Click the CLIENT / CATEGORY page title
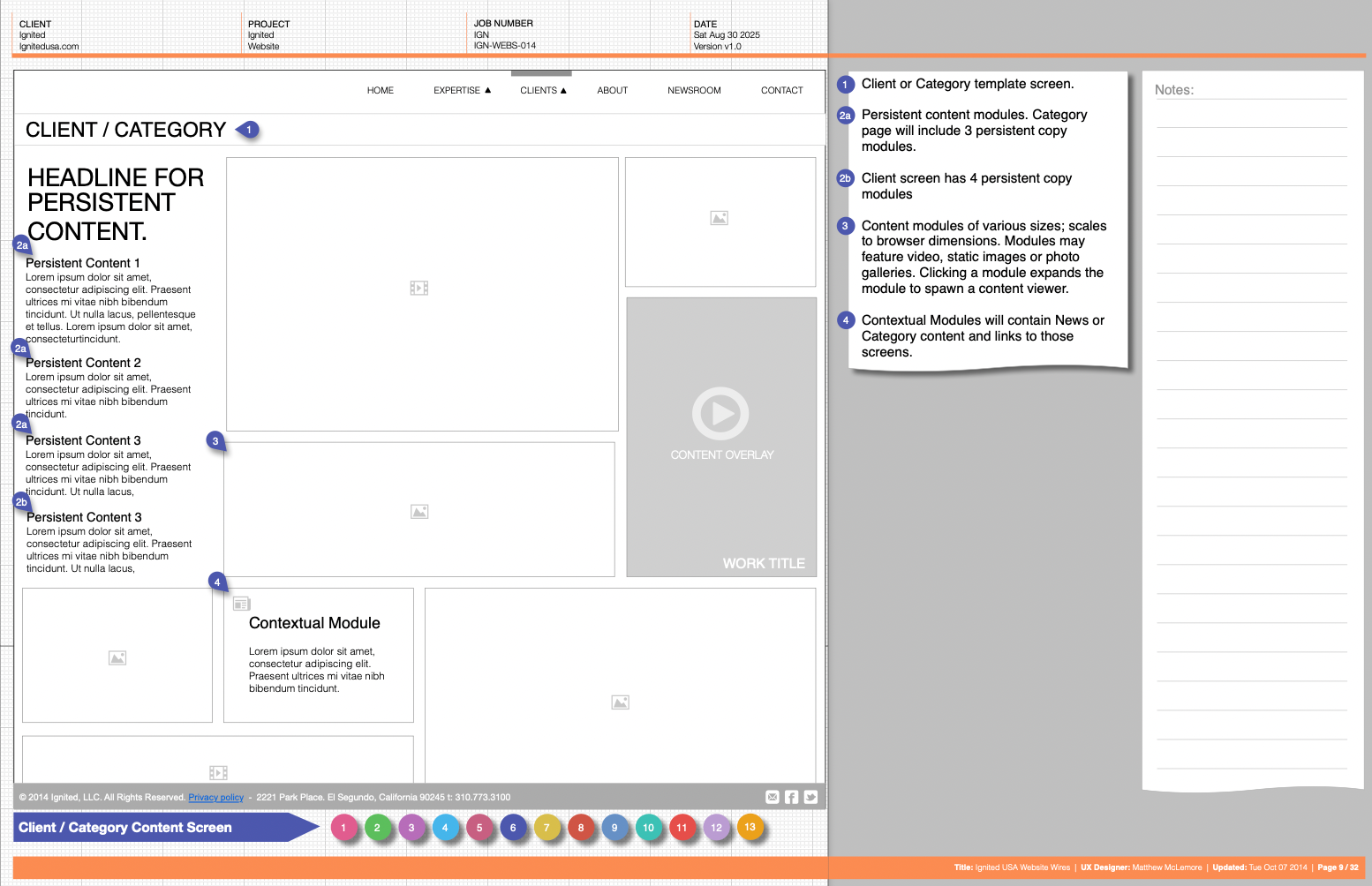This screenshot has height=886, width=1372. 125,130
